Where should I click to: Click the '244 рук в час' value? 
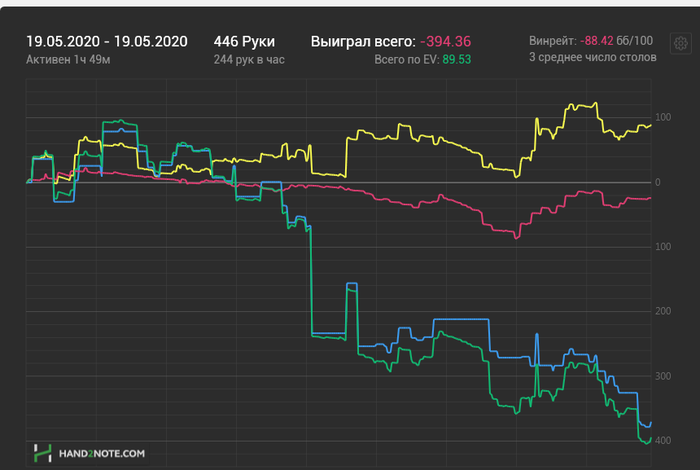pyautogui.click(x=249, y=59)
